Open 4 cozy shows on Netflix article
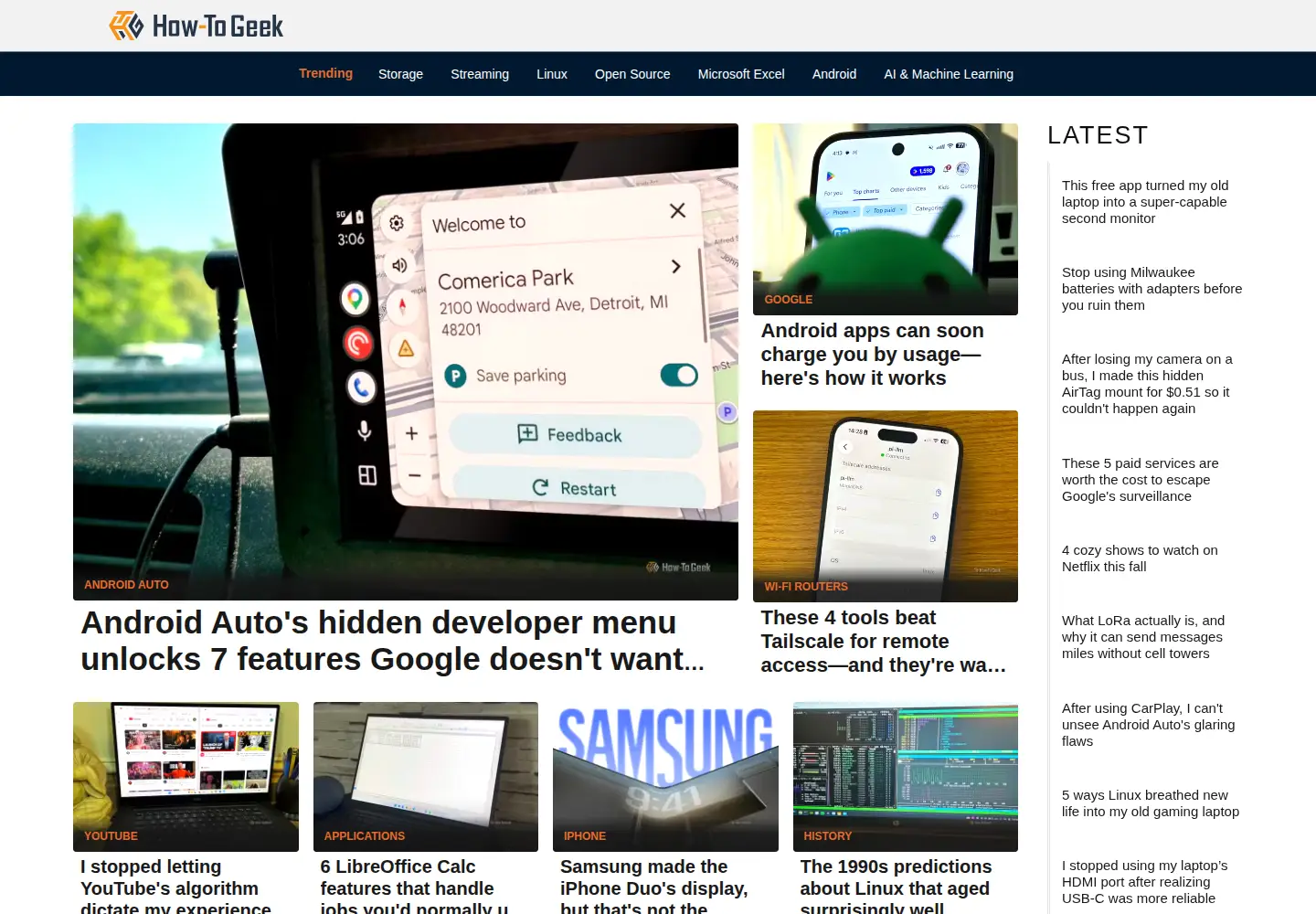 point(1140,558)
